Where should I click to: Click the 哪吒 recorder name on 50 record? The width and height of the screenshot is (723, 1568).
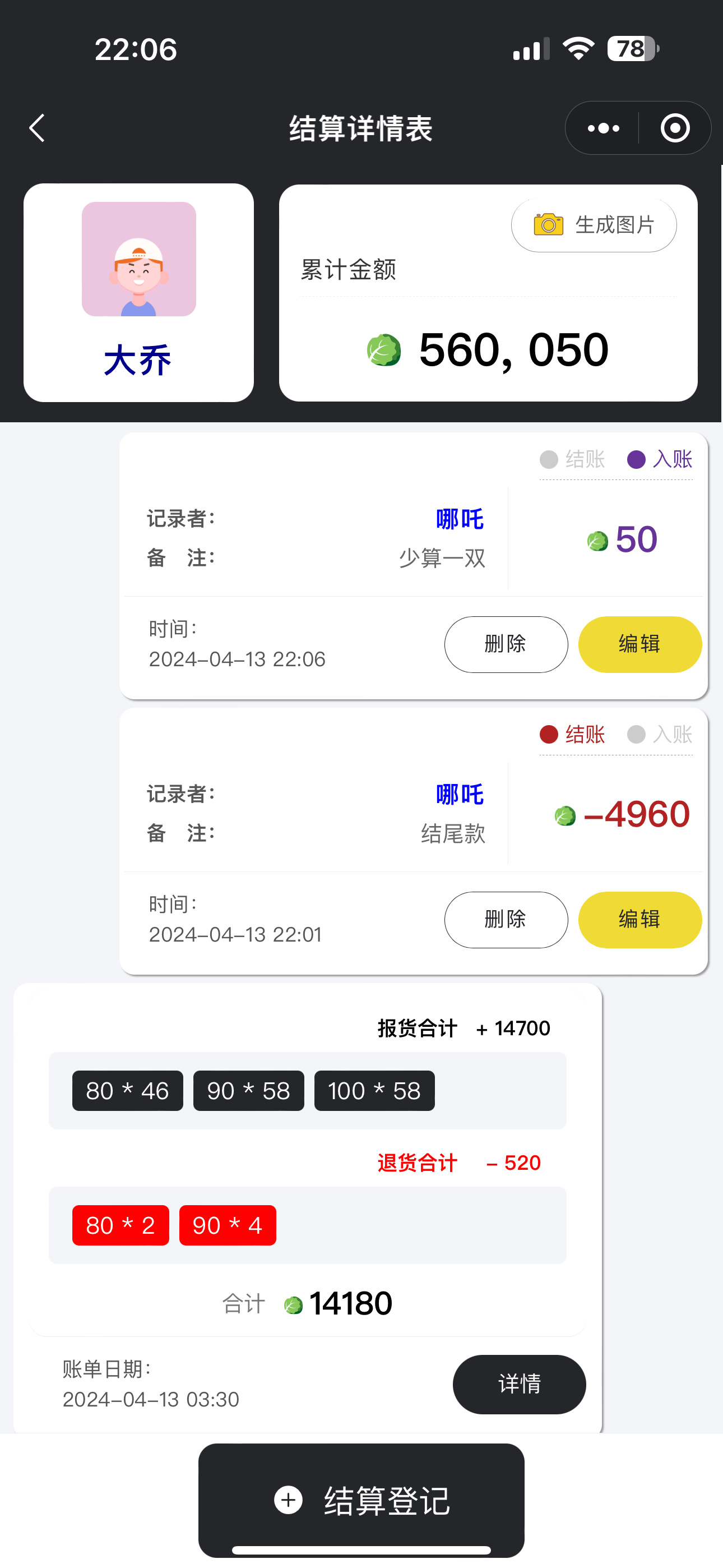(x=460, y=519)
